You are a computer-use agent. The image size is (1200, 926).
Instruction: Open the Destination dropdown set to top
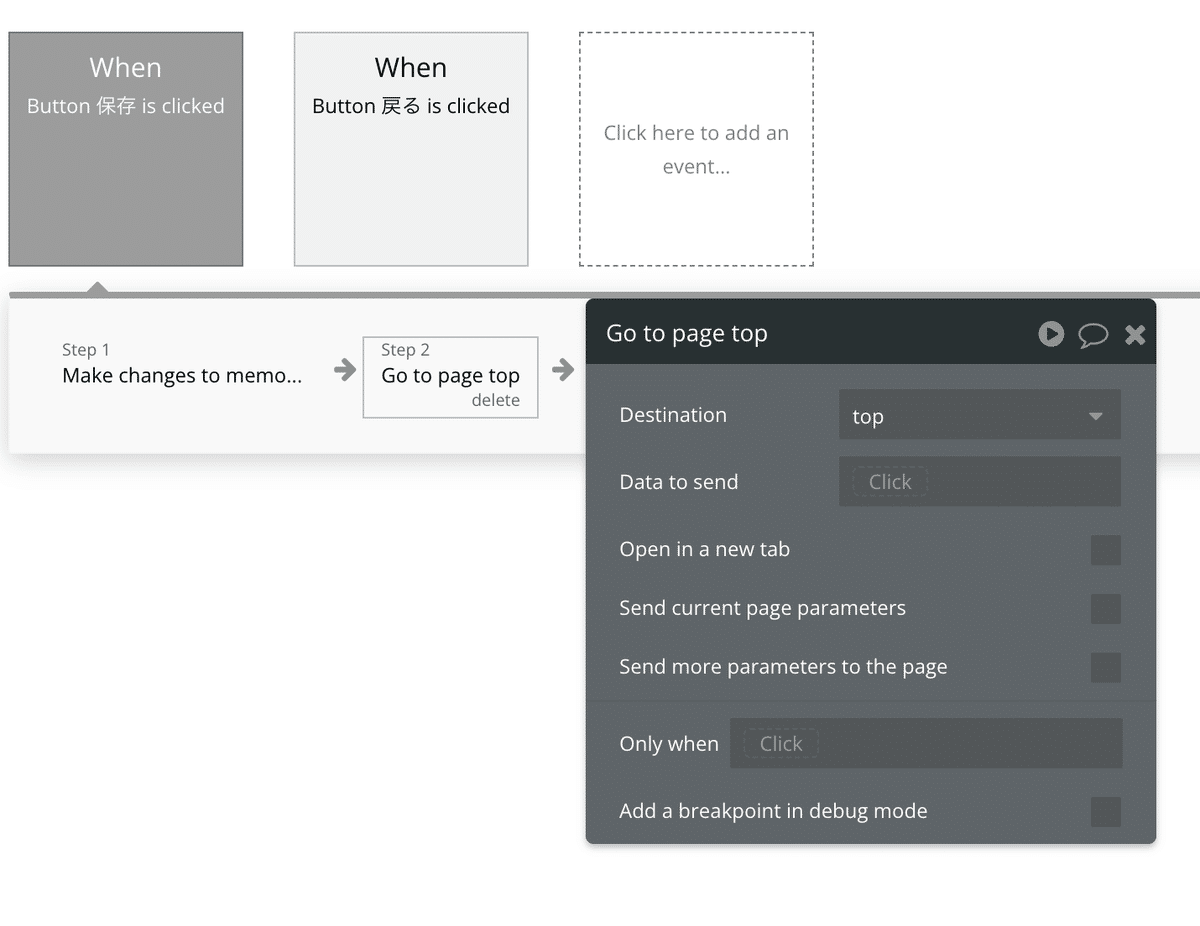979,416
